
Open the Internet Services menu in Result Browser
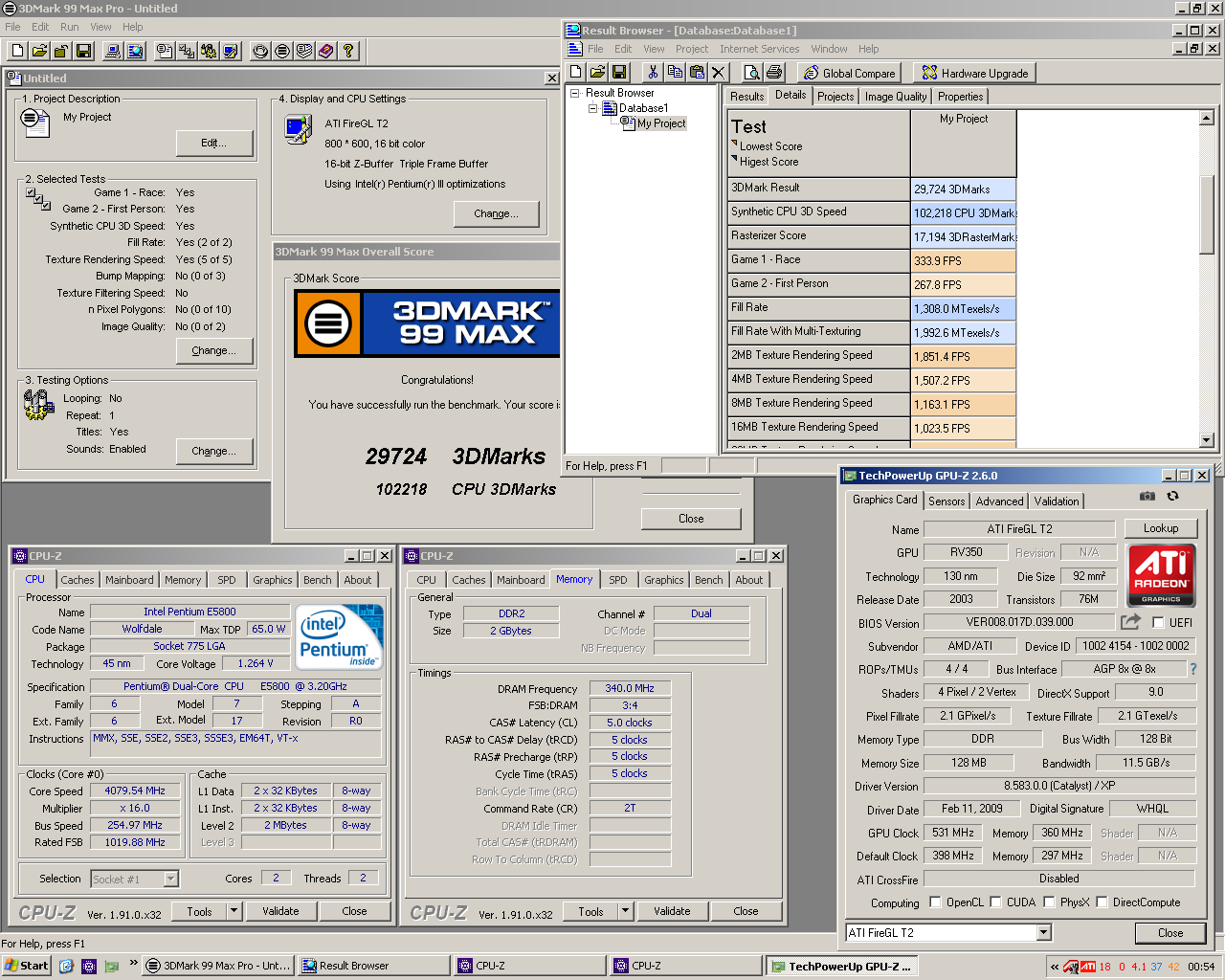coord(759,49)
